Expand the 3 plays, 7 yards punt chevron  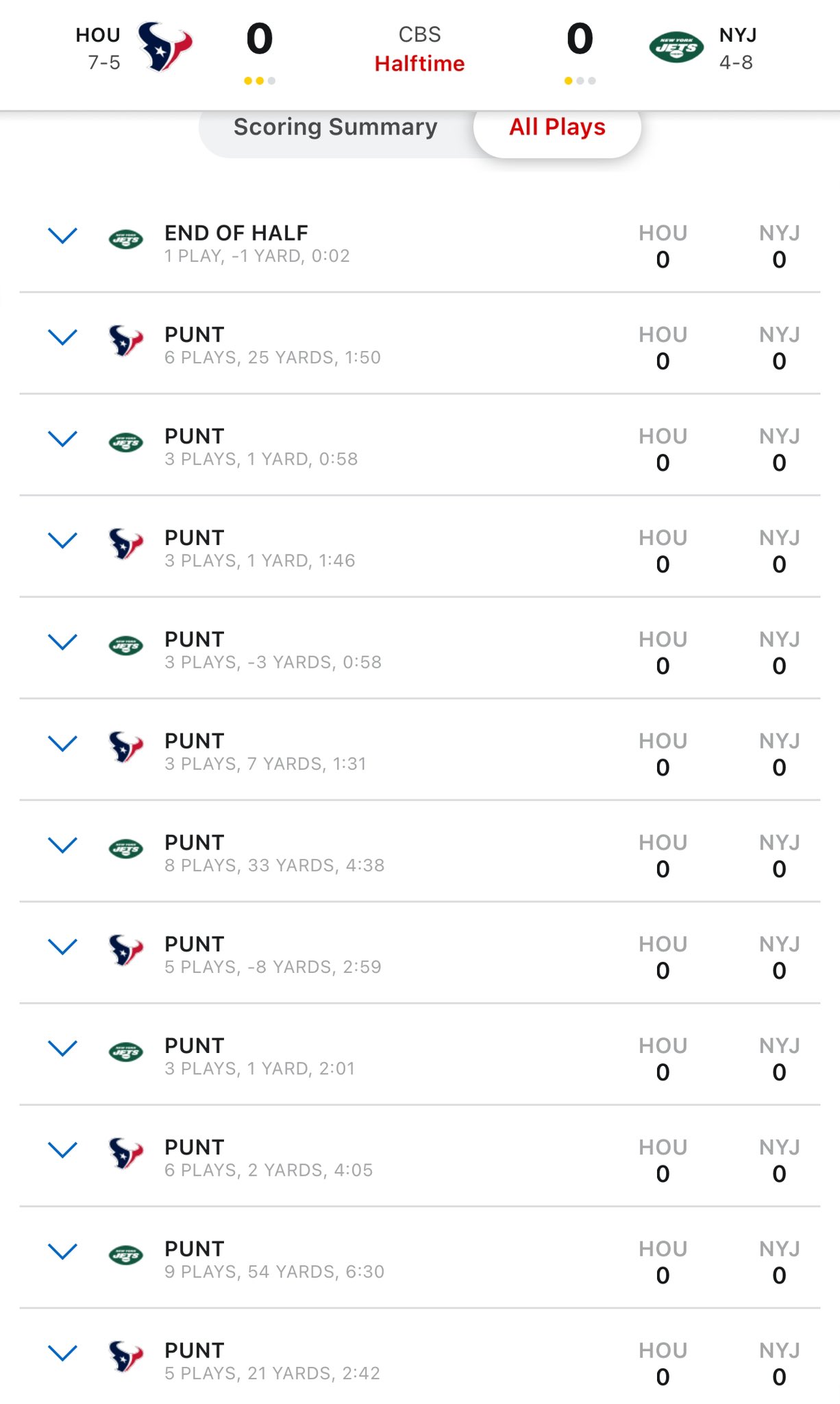pos(62,744)
